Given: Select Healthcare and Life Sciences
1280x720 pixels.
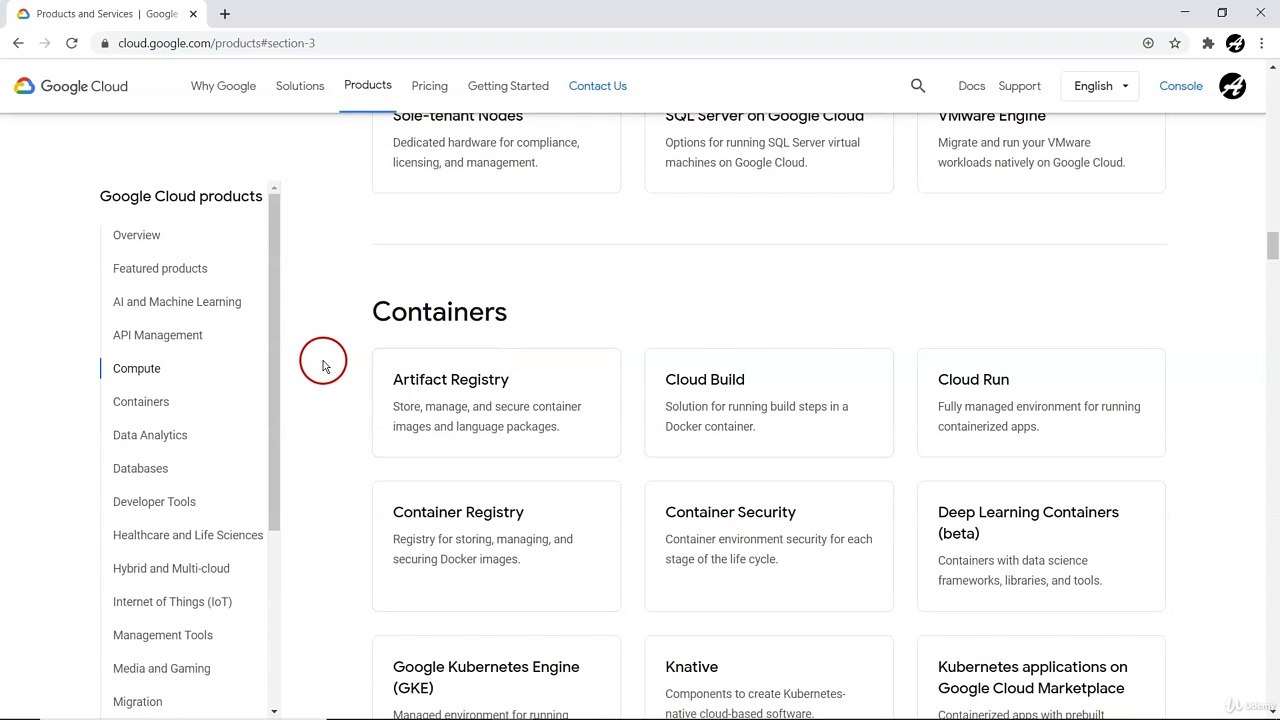Looking at the screenshot, I should click(188, 535).
